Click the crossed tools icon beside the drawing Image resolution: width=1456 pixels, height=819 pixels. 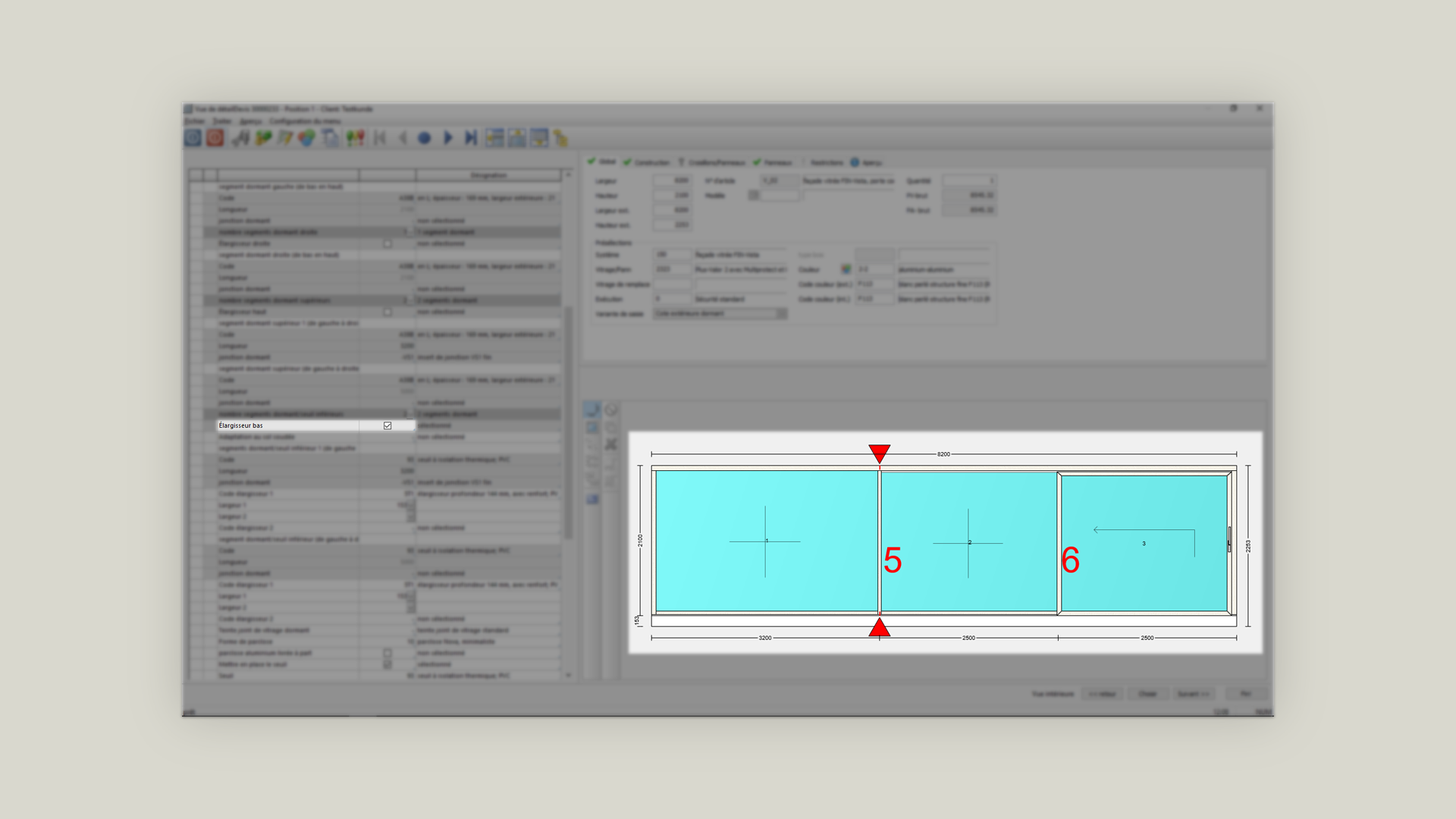click(611, 444)
